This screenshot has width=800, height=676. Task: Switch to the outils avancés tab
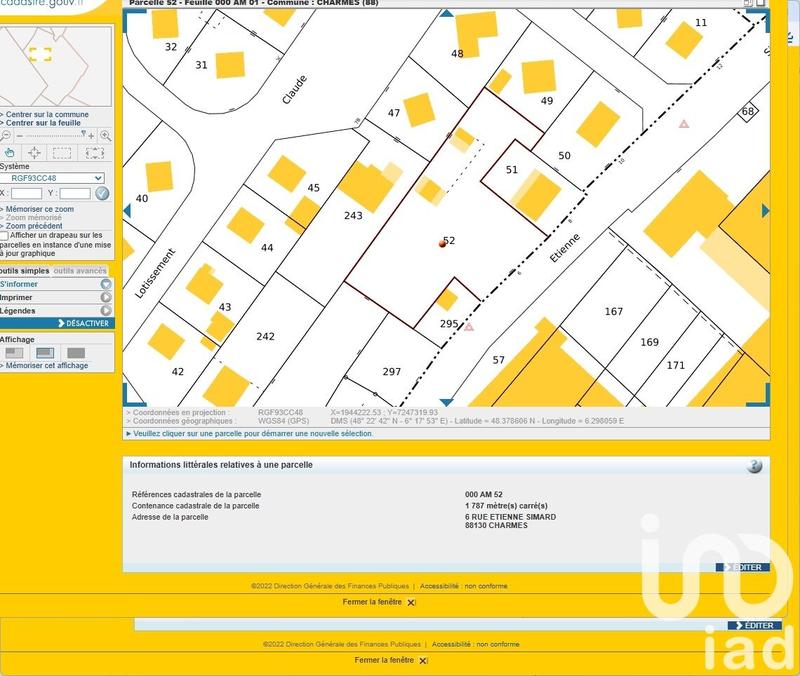[x=80, y=271]
